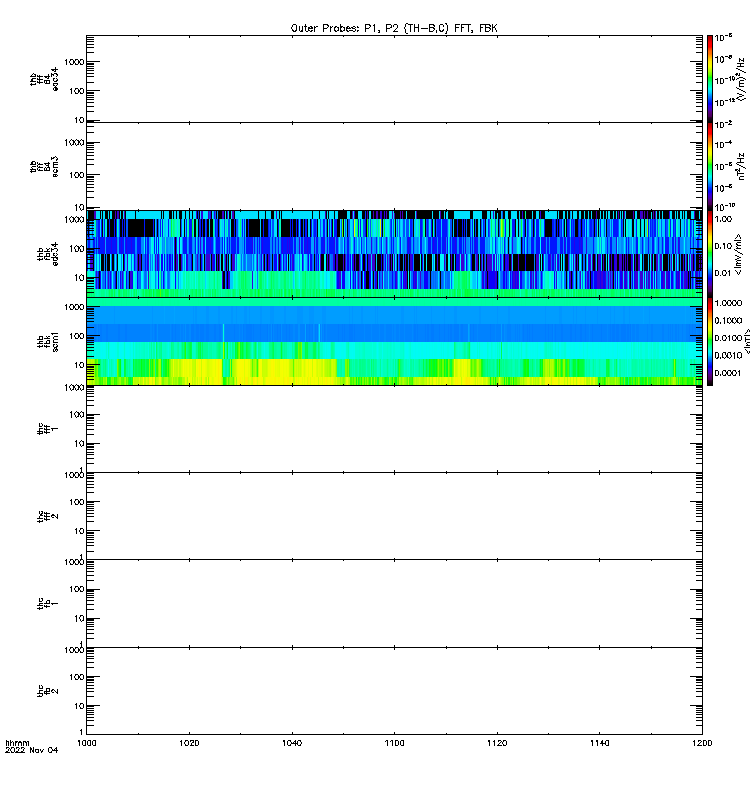The image size is (750, 800).
Task: Click the <|mV/m|> color bar
Action: [710, 254]
